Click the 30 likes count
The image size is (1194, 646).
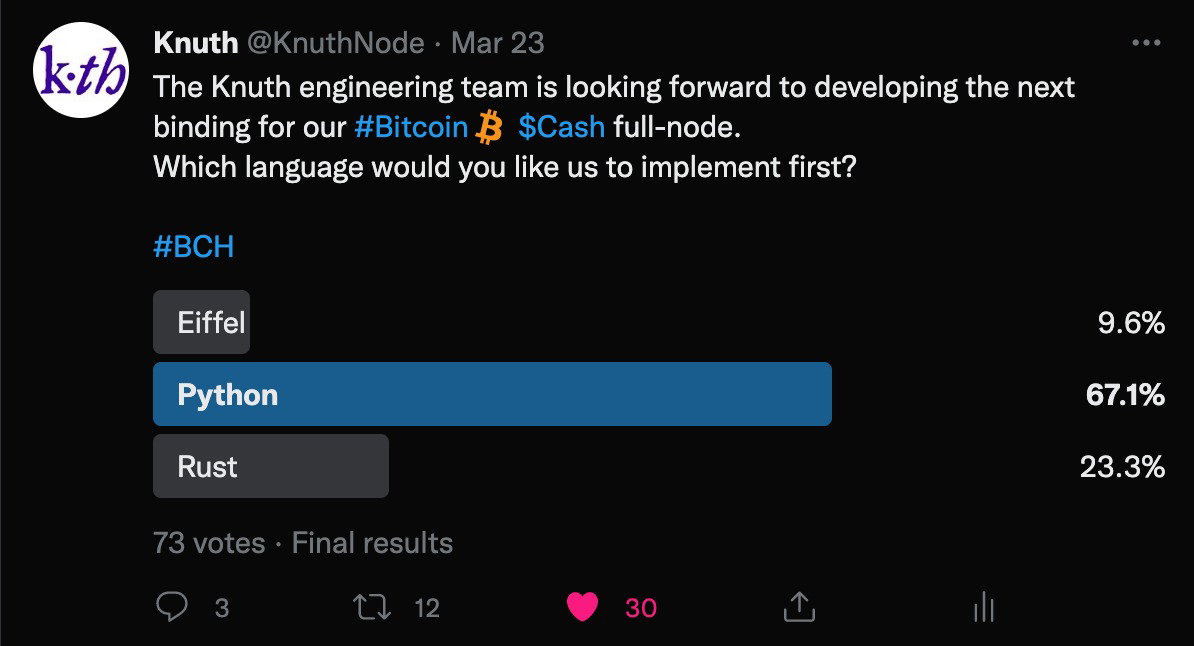click(641, 608)
